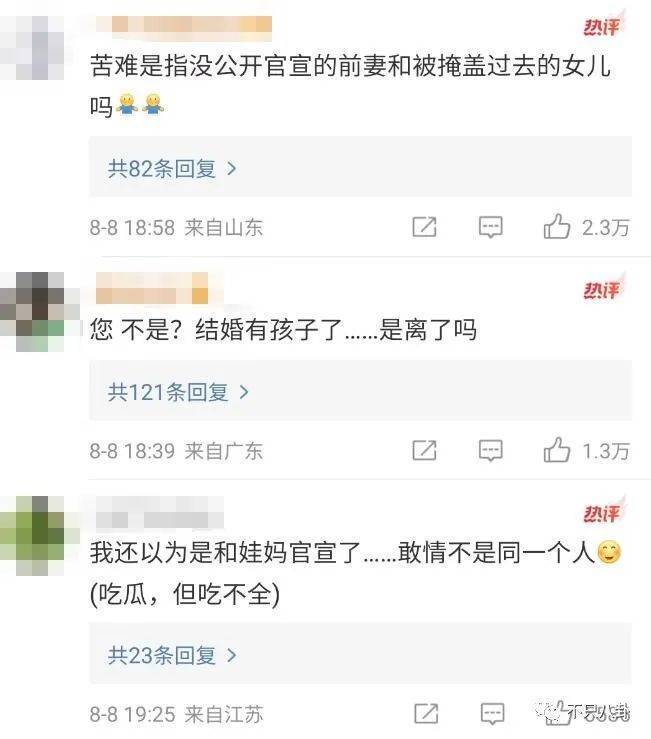Tap 热评 badge on first comment
651x739 pixels.
[x=602, y=26]
